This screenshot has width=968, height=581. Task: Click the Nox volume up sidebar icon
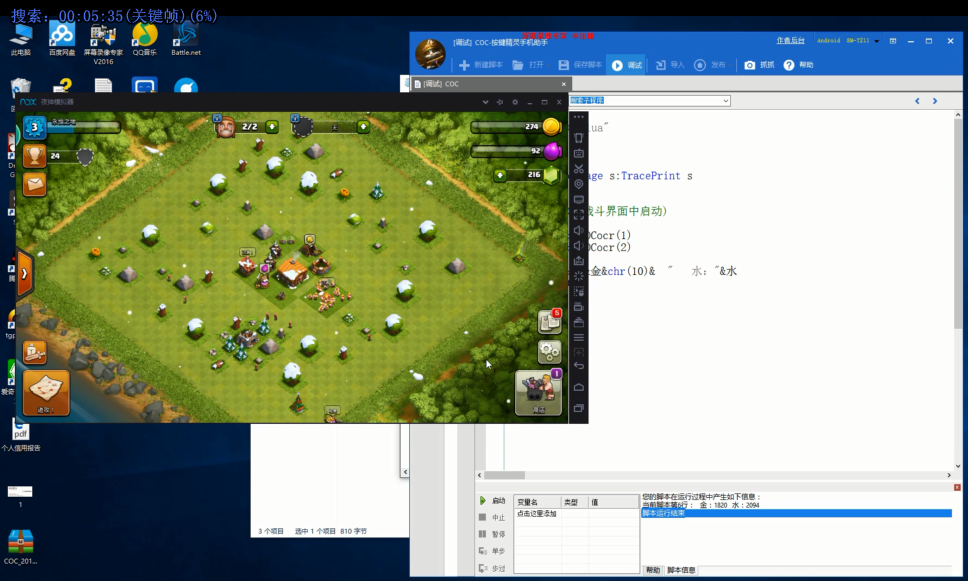(x=579, y=230)
